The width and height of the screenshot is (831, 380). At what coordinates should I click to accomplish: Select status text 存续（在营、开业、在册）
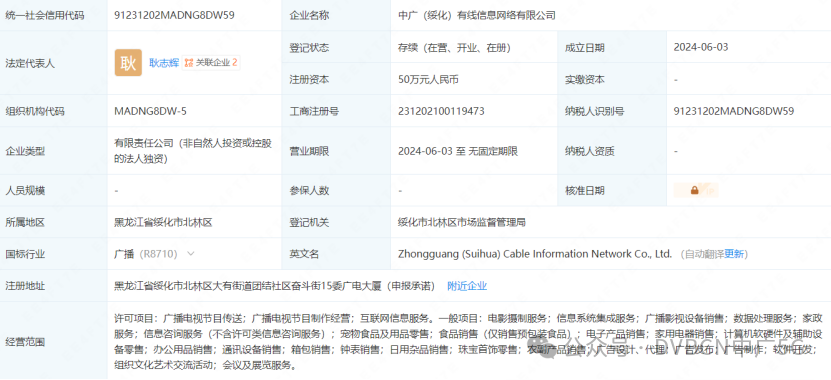tap(454, 48)
